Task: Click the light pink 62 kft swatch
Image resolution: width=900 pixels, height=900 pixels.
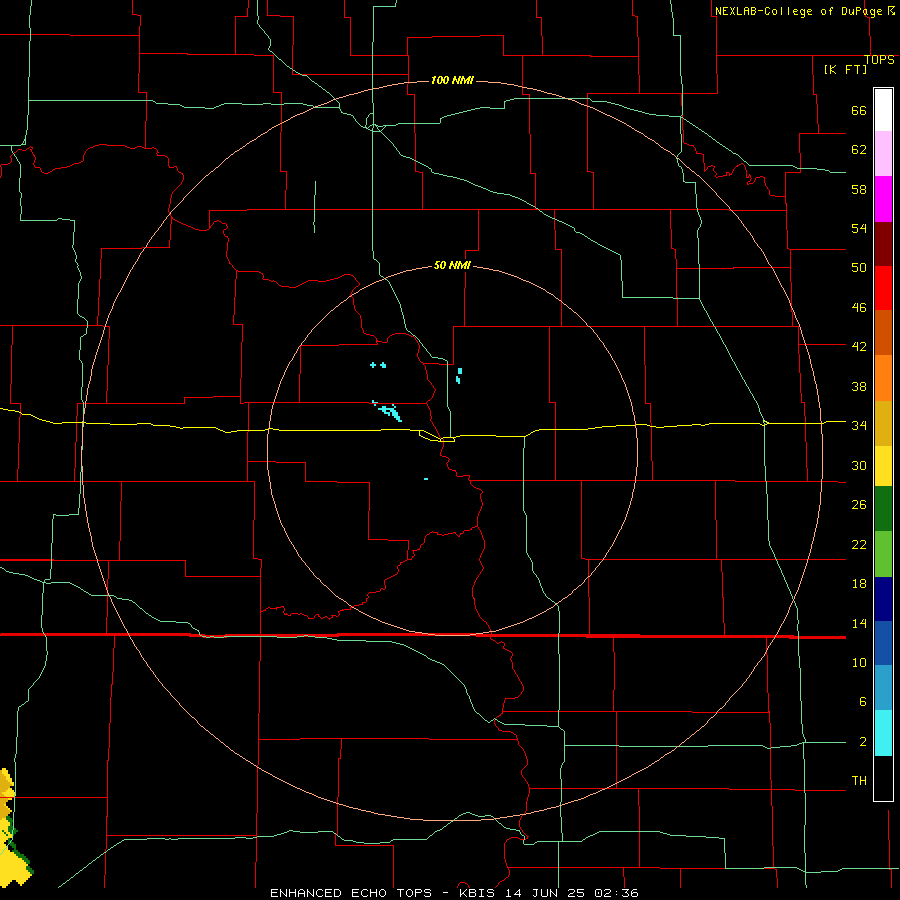Action: coord(883,153)
